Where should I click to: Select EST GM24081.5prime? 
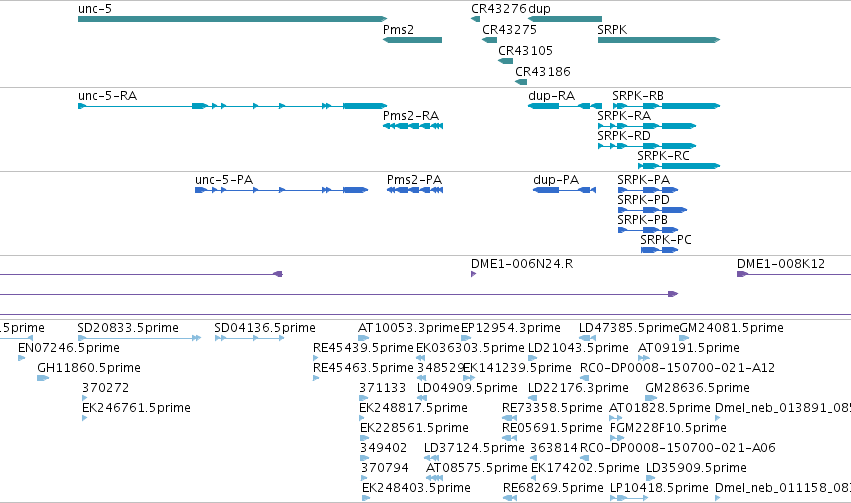coord(684,338)
